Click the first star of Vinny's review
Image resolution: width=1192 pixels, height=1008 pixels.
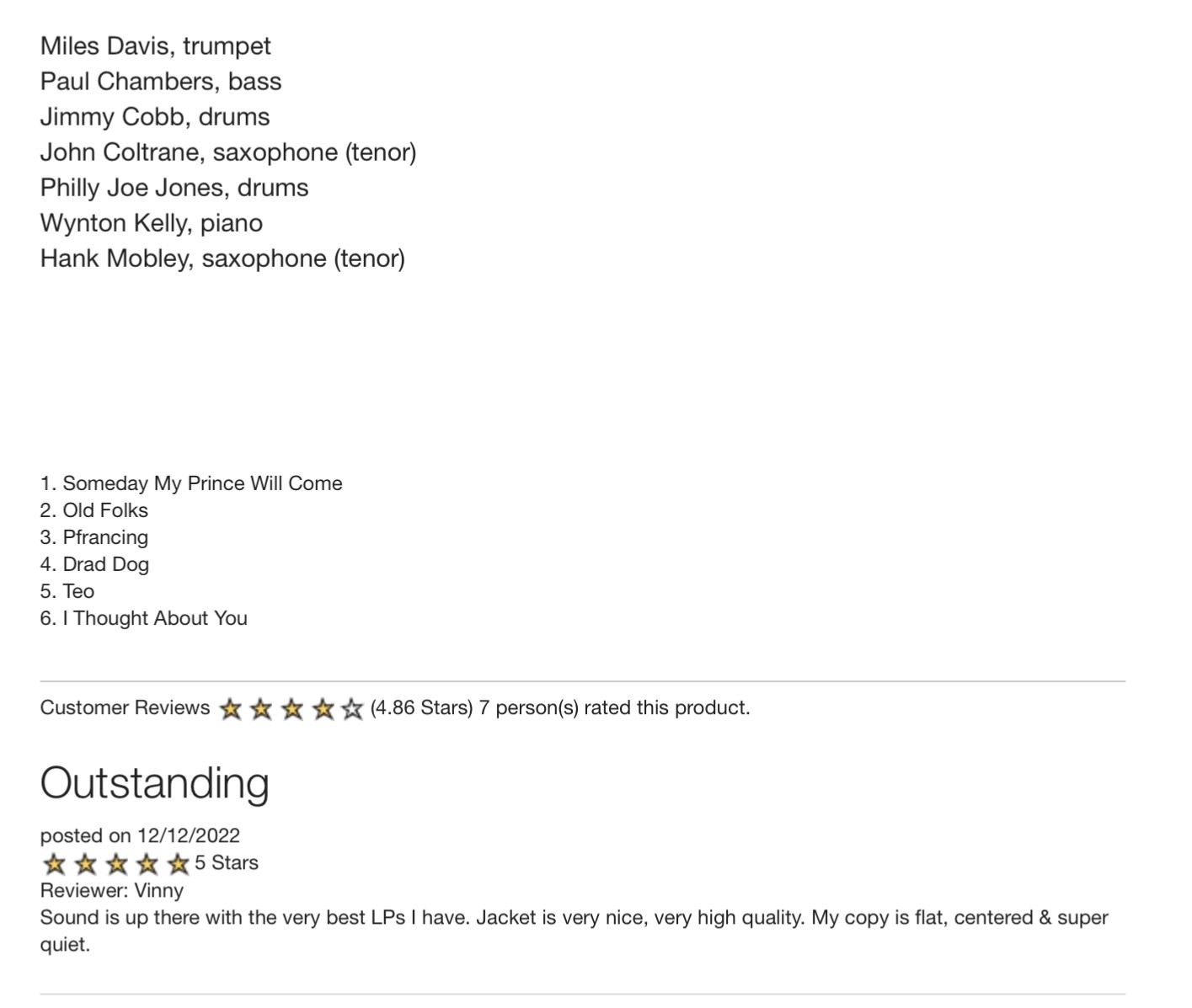coord(55,864)
